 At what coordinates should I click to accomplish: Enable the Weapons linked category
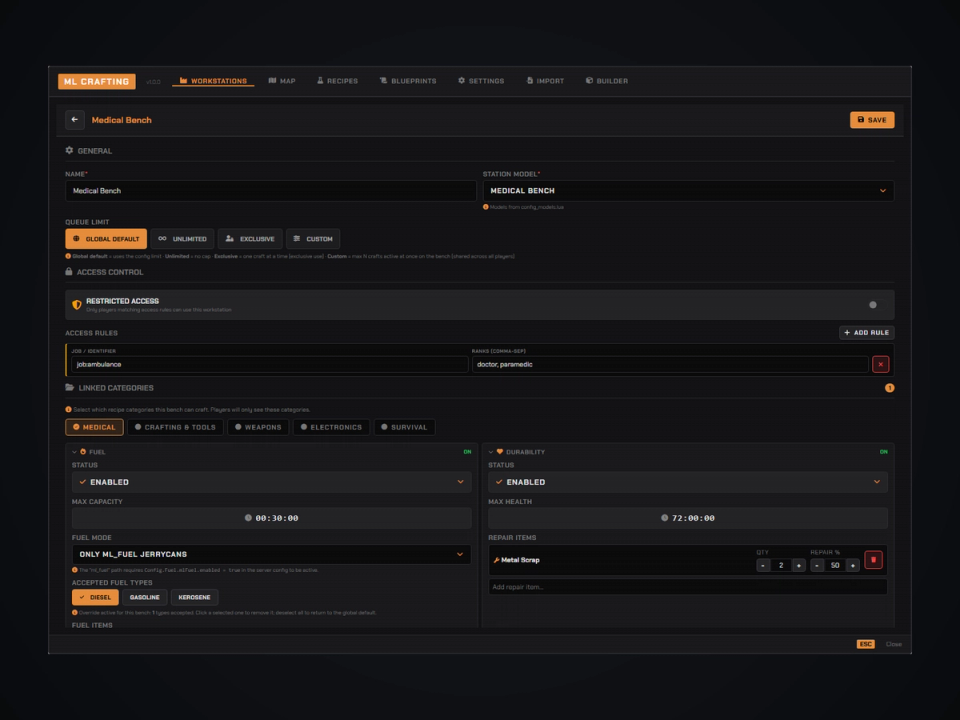pyautogui.click(x=258, y=427)
